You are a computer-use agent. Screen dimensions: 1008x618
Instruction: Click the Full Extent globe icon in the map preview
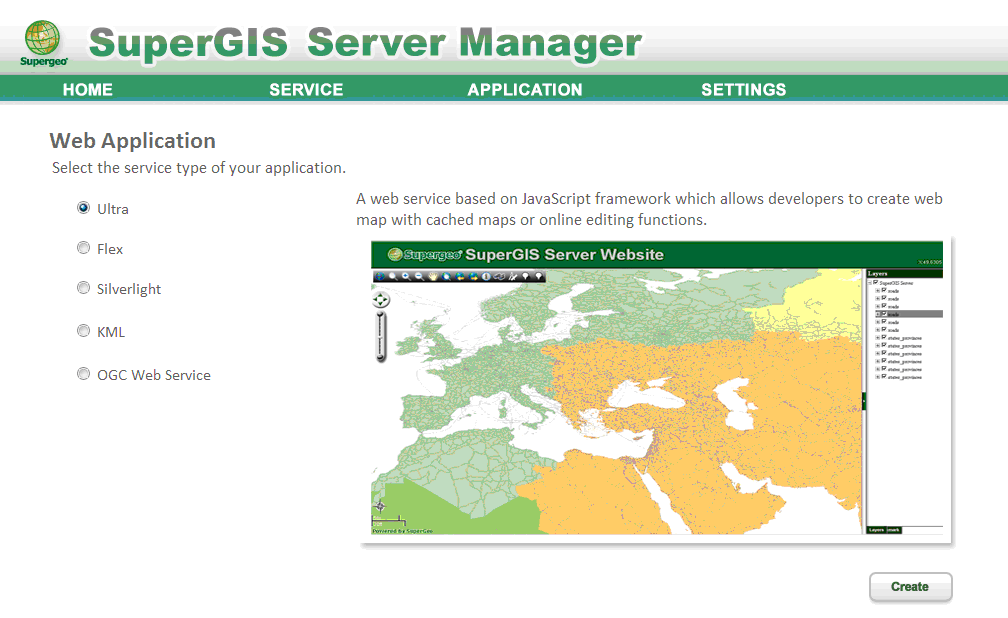[x=380, y=277]
